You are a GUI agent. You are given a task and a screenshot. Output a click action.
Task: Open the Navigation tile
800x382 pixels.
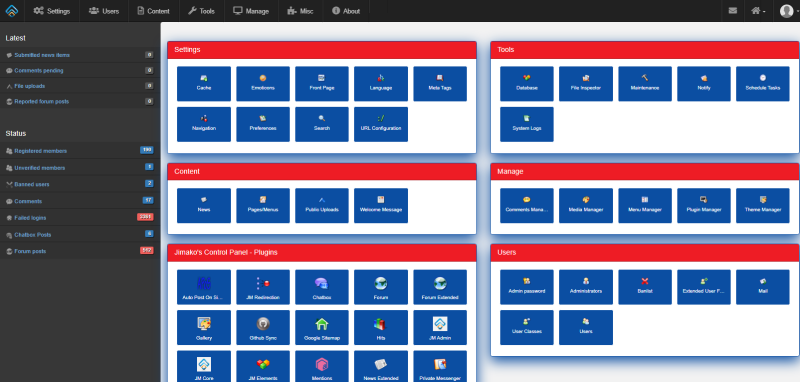pyautogui.click(x=204, y=124)
